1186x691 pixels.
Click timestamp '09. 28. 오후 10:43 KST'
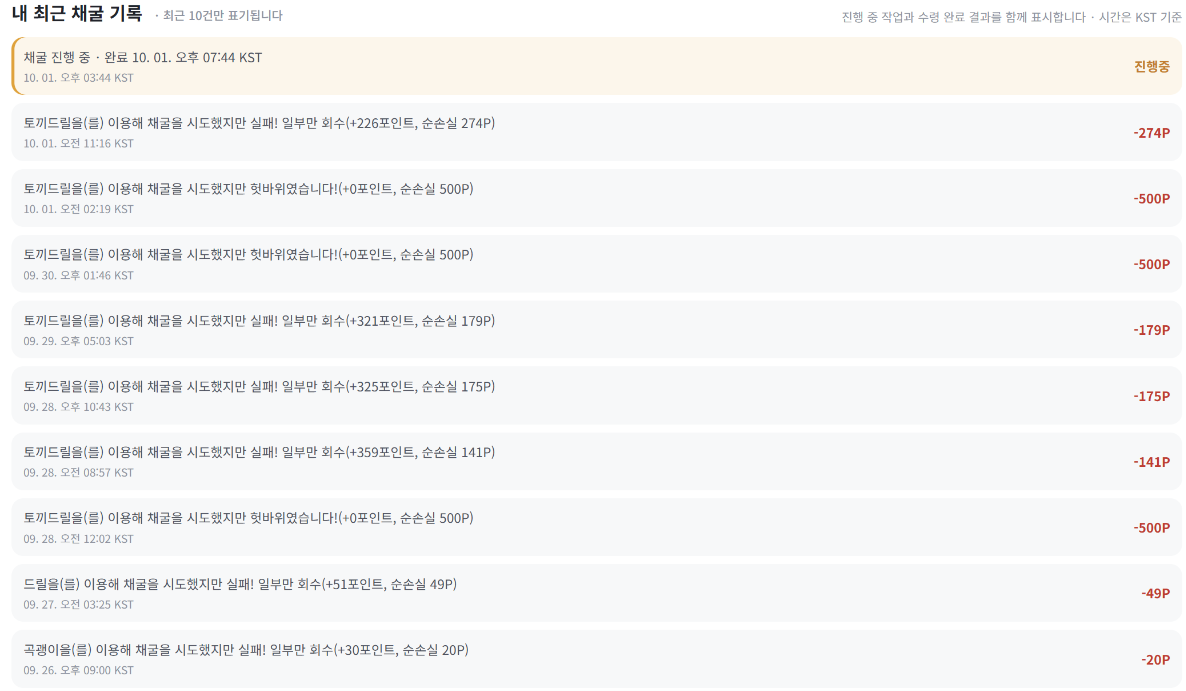point(79,407)
